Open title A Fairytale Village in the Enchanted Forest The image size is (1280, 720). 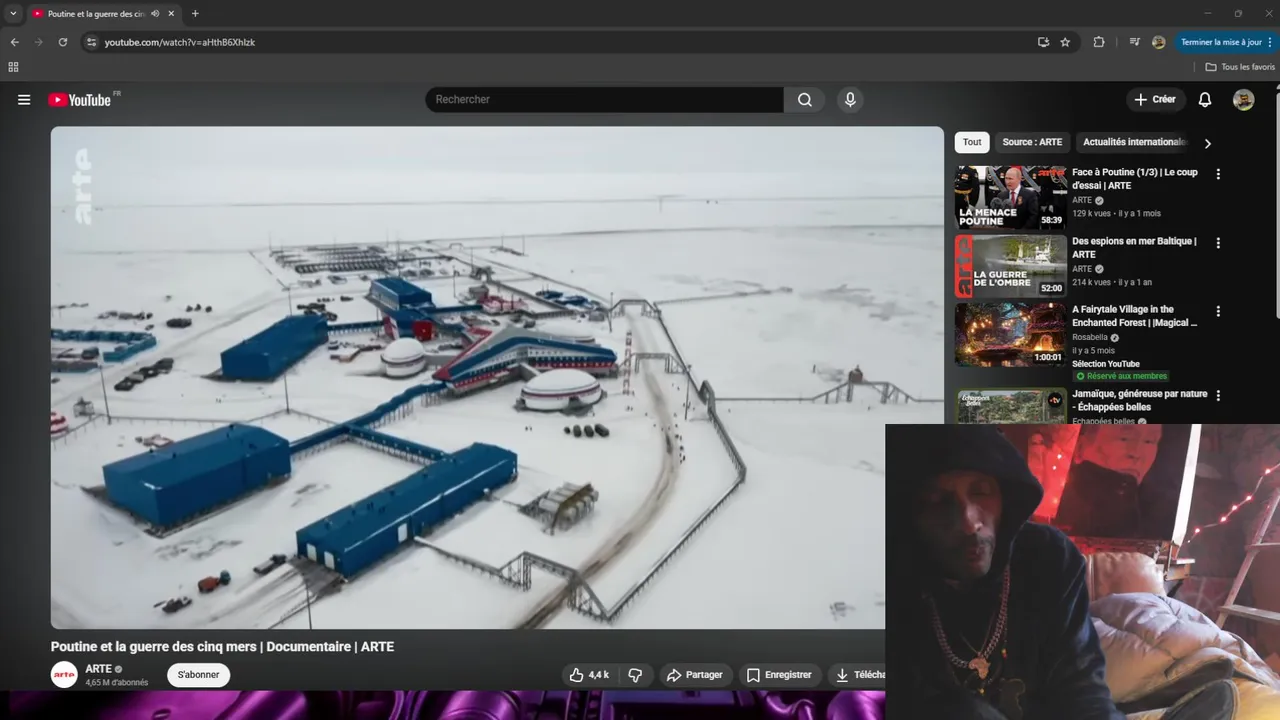tap(1135, 316)
